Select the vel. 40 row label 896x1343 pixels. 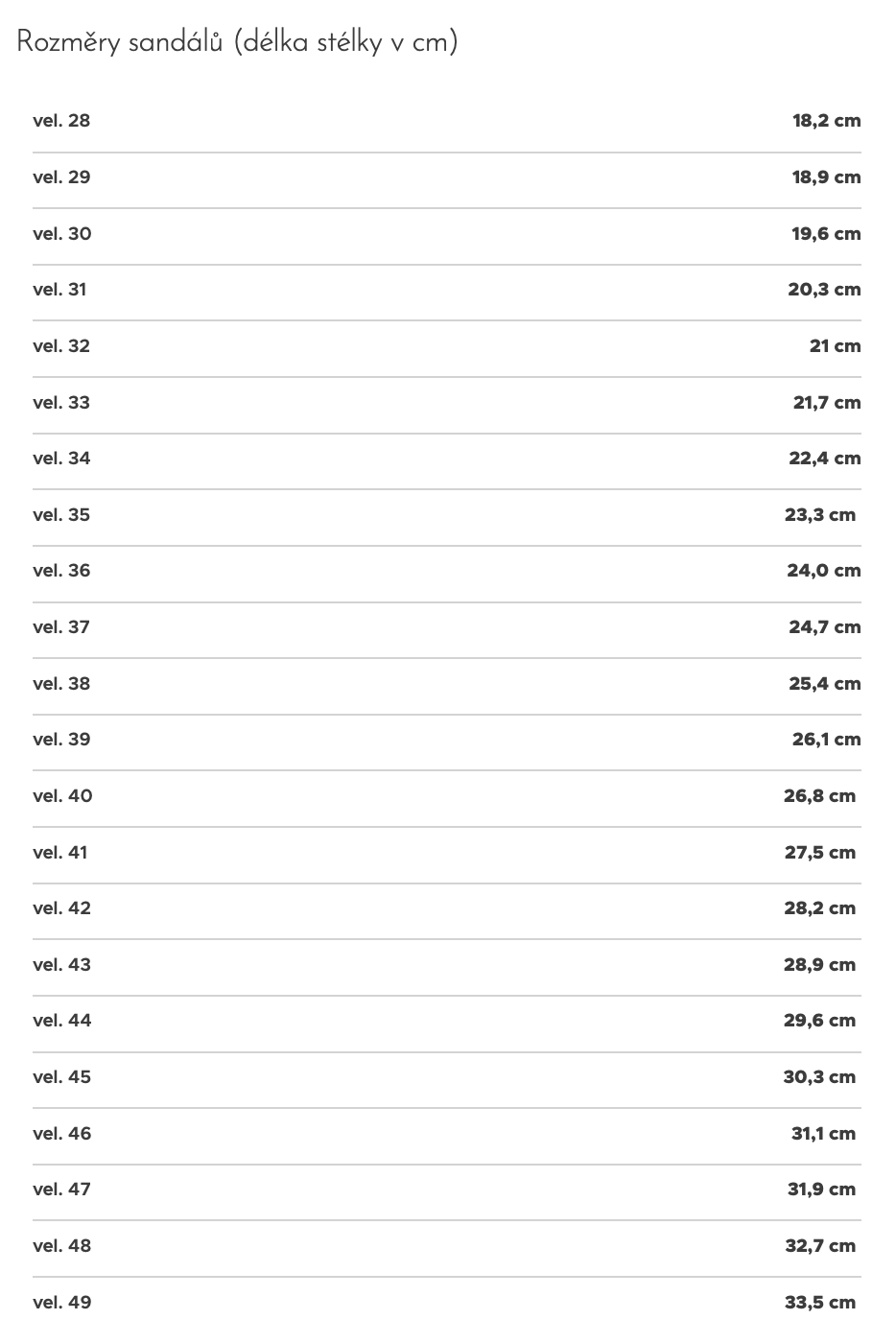click(62, 796)
